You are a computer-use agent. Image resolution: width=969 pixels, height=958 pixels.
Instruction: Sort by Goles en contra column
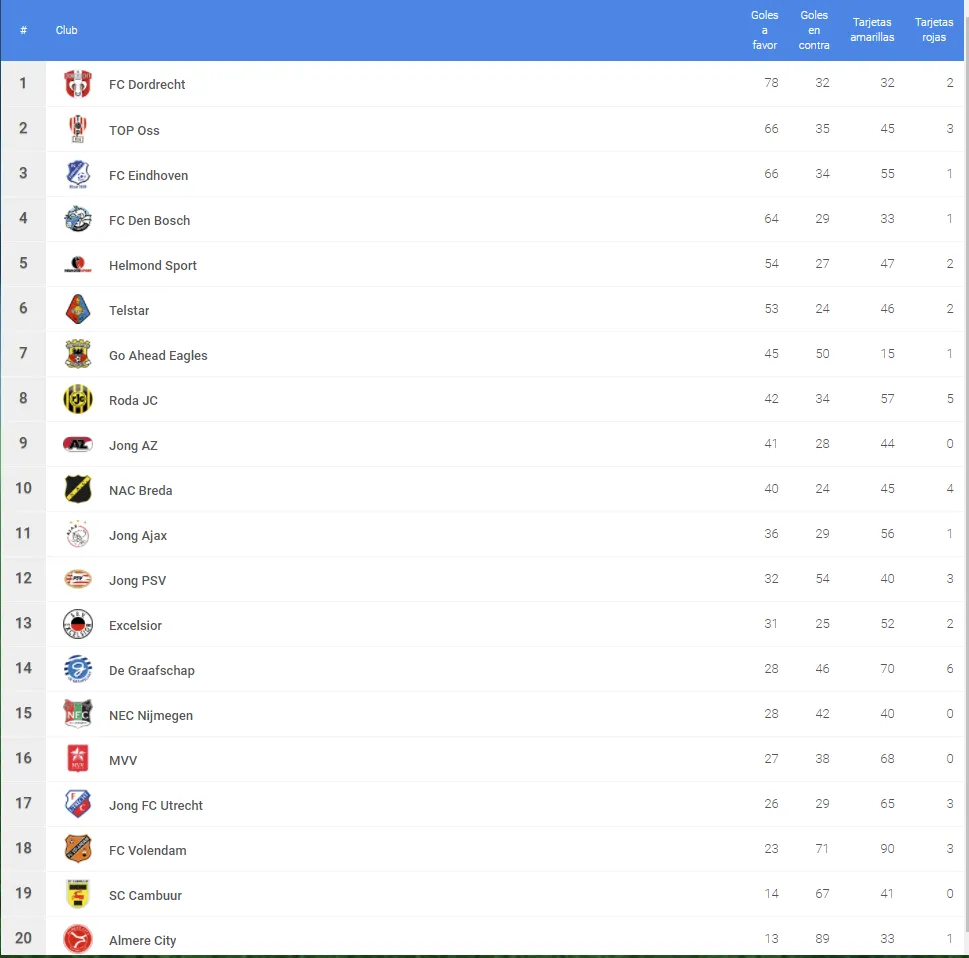pyautogui.click(x=814, y=30)
